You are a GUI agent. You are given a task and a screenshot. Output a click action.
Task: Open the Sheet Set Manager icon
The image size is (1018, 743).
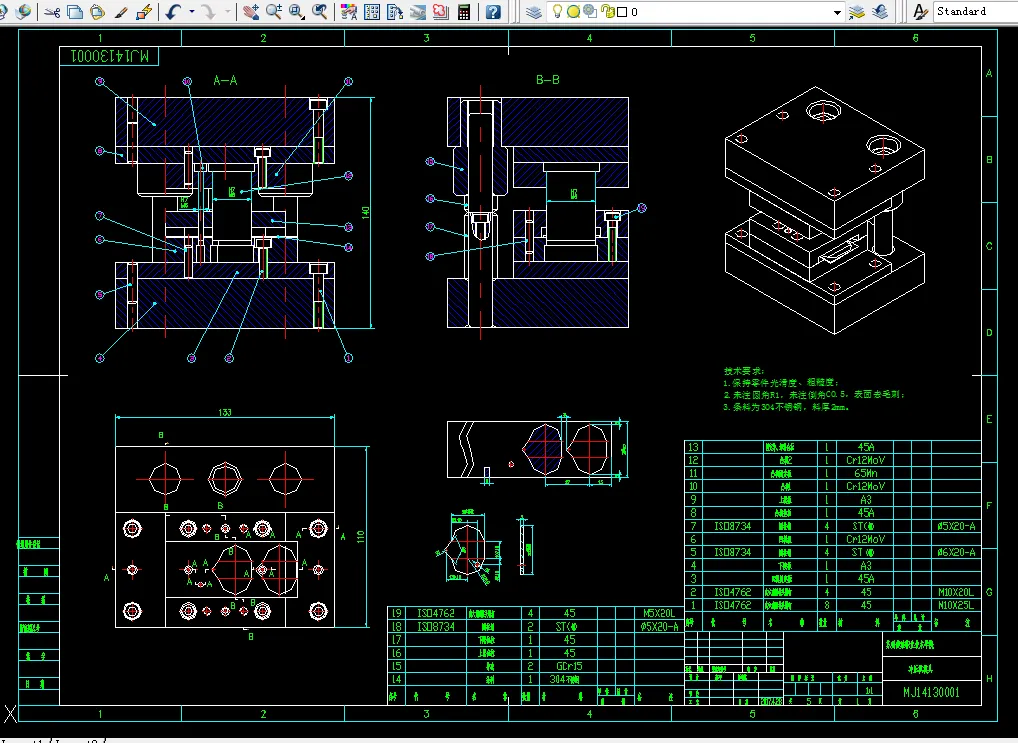pyautogui.click(x=417, y=12)
